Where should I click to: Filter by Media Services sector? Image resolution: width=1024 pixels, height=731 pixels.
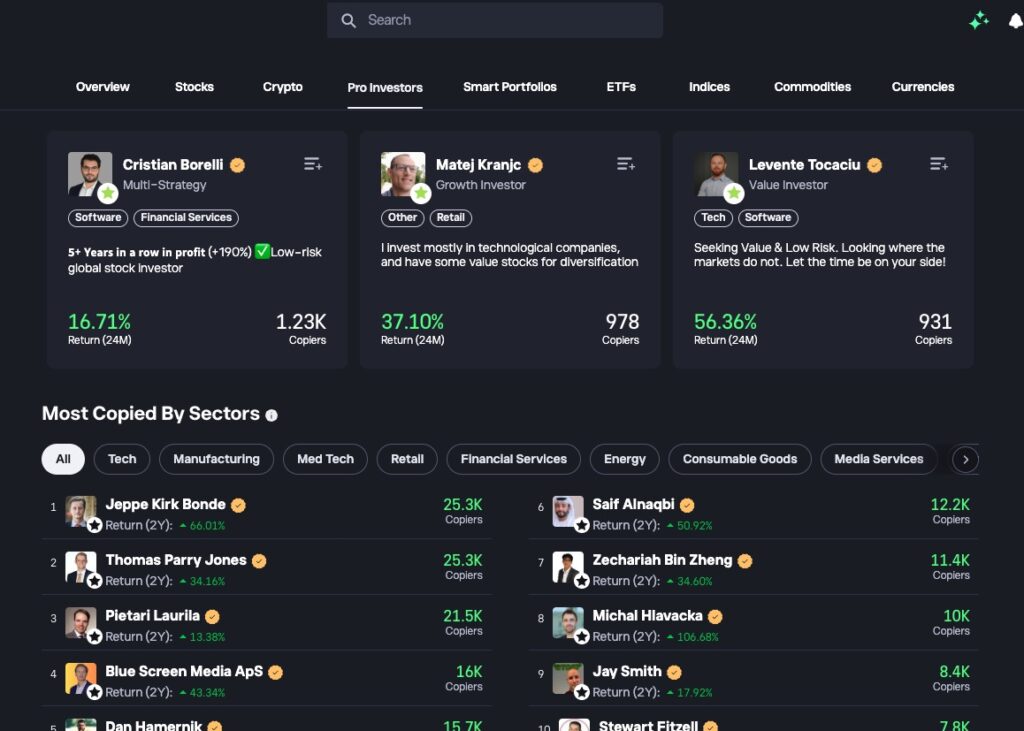(878, 459)
